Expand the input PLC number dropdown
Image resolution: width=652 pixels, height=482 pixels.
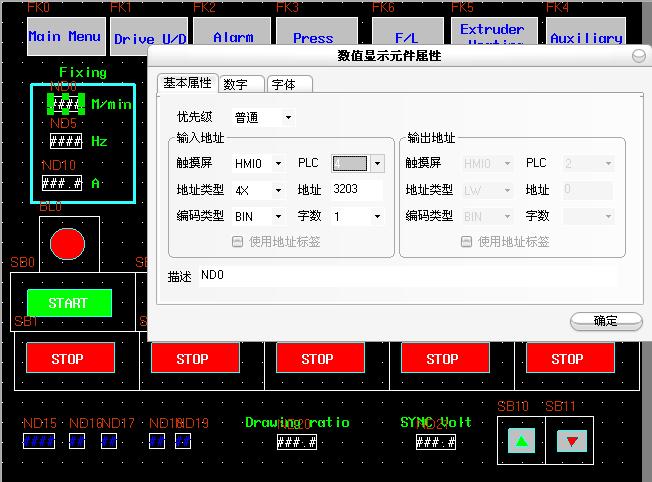[x=377, y=163]
